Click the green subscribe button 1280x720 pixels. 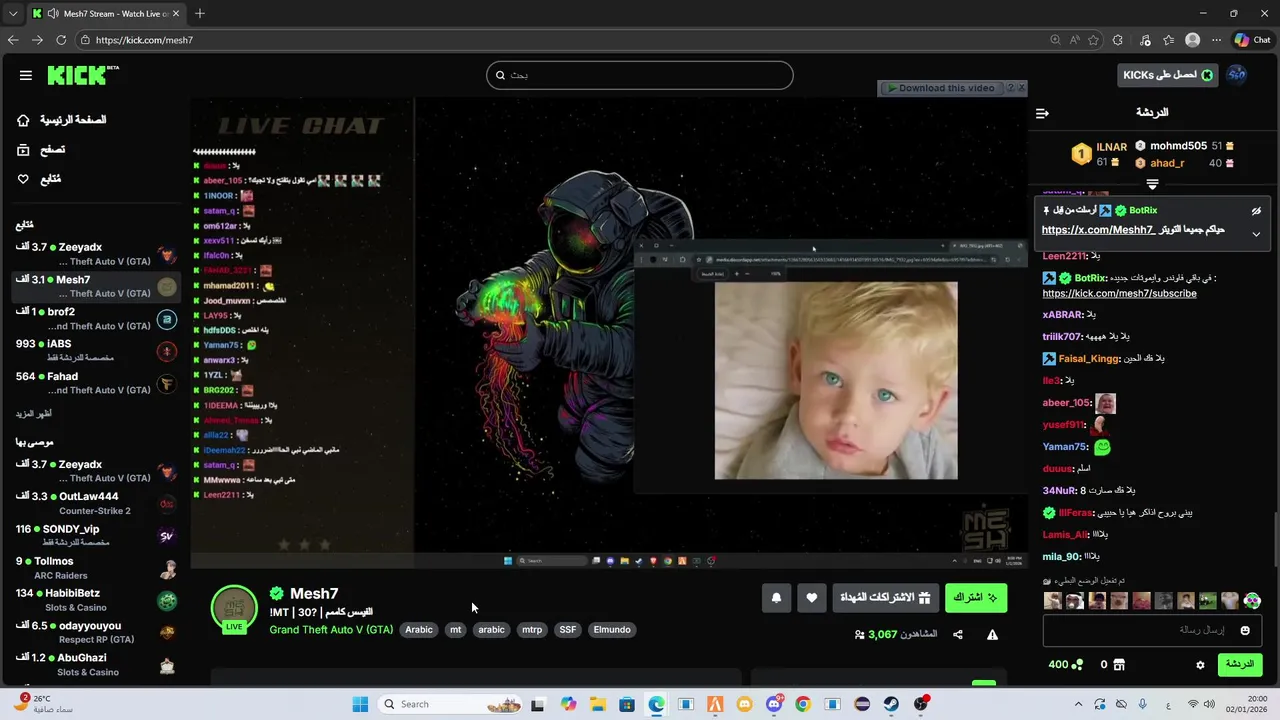pyautogui.click(x=976, y=598)
